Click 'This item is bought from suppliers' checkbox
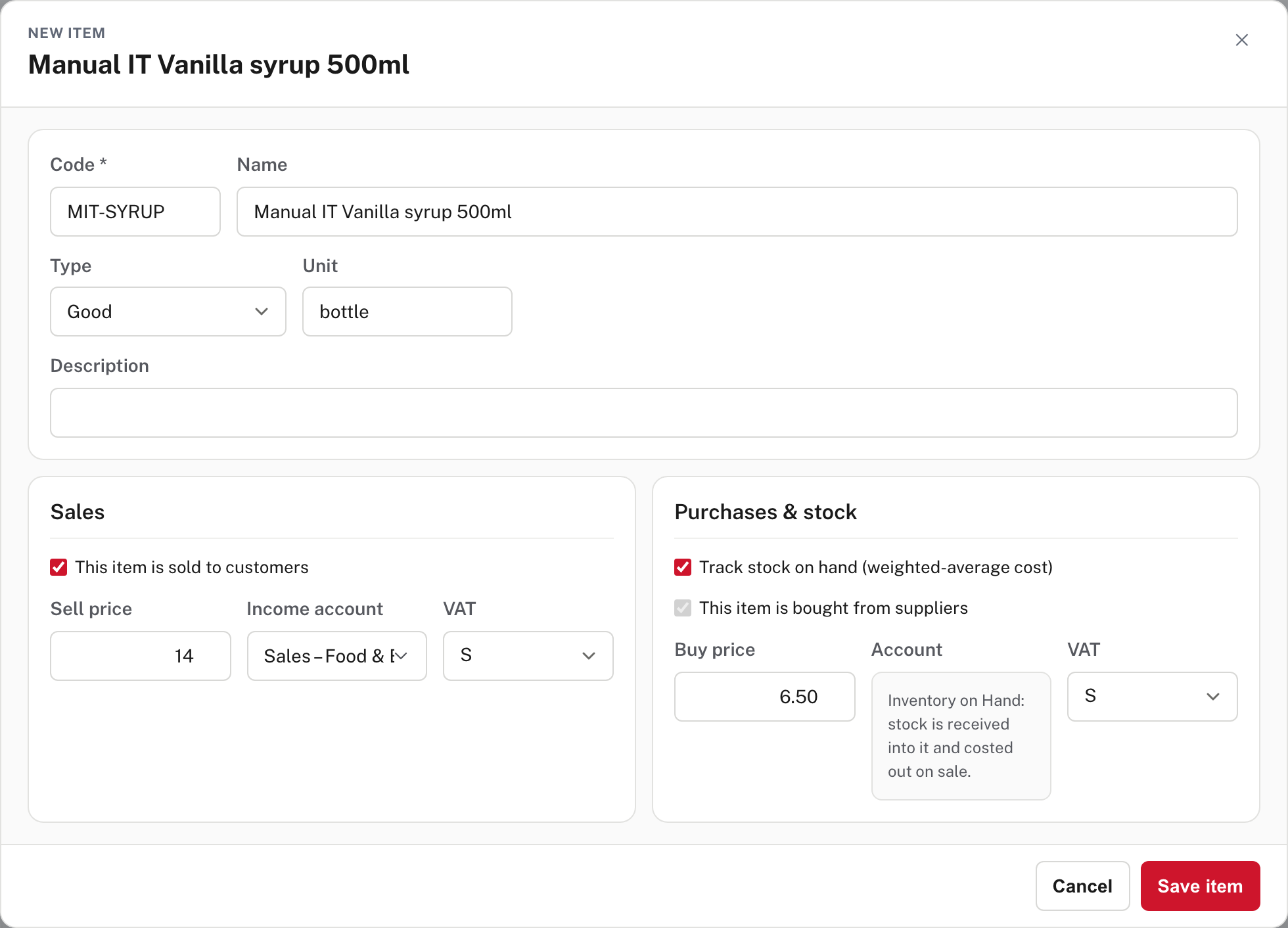 [x=683, y=608]
